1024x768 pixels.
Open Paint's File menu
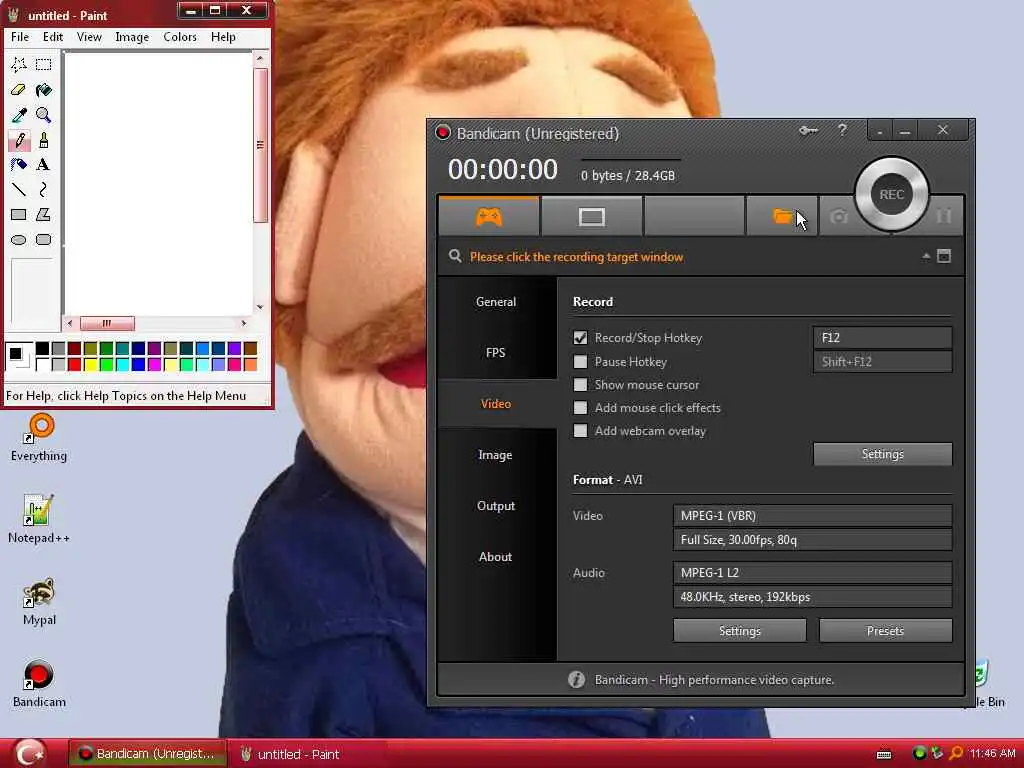point(20,37)
